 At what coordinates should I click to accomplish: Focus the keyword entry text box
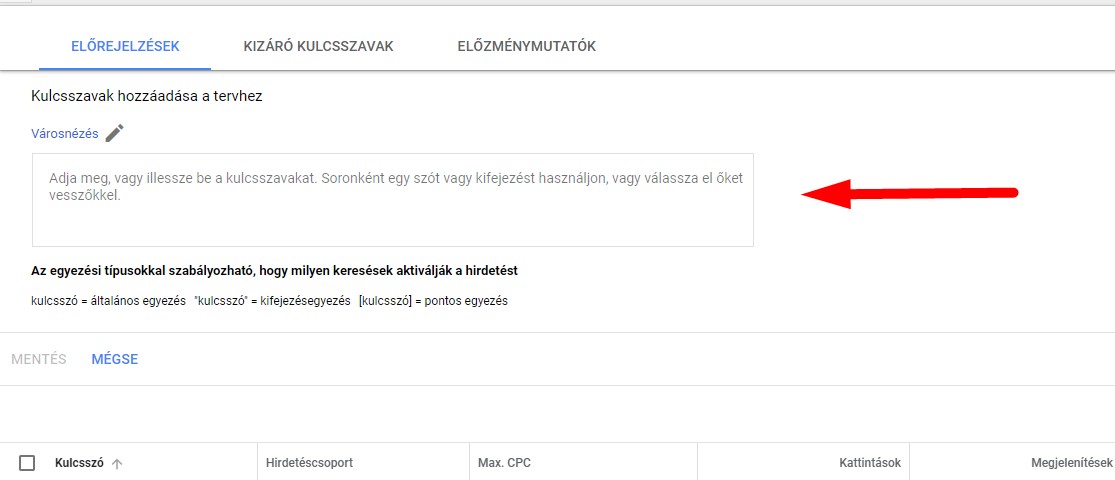(393, 200)
